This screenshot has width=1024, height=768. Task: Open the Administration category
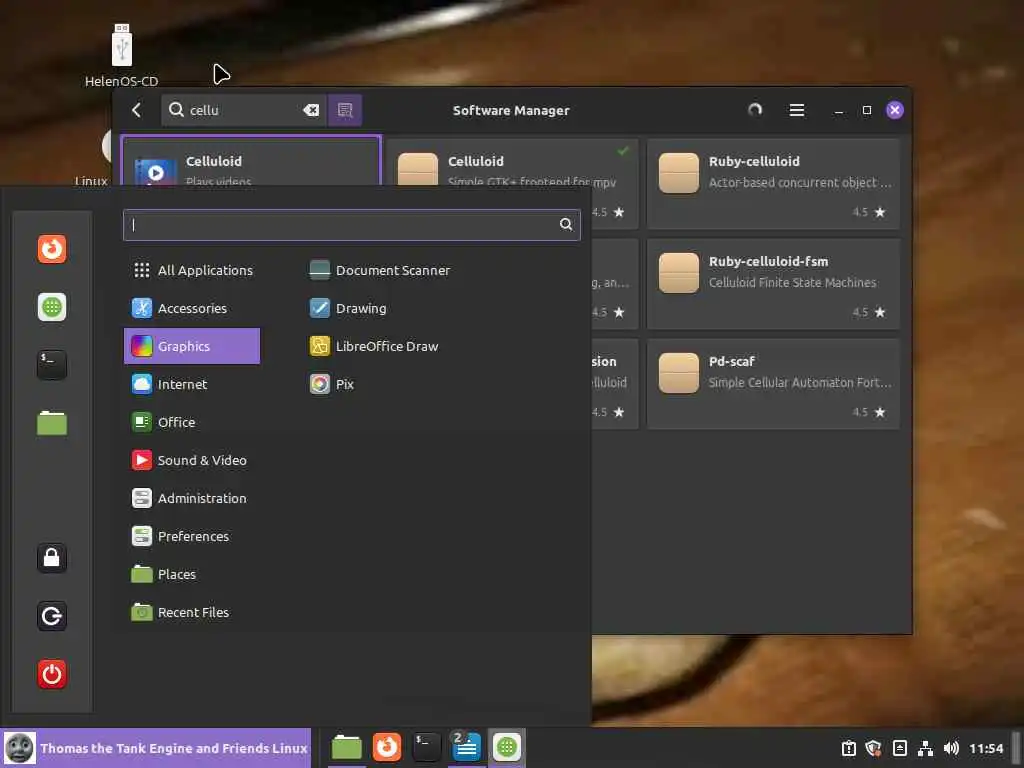[192, 498]
